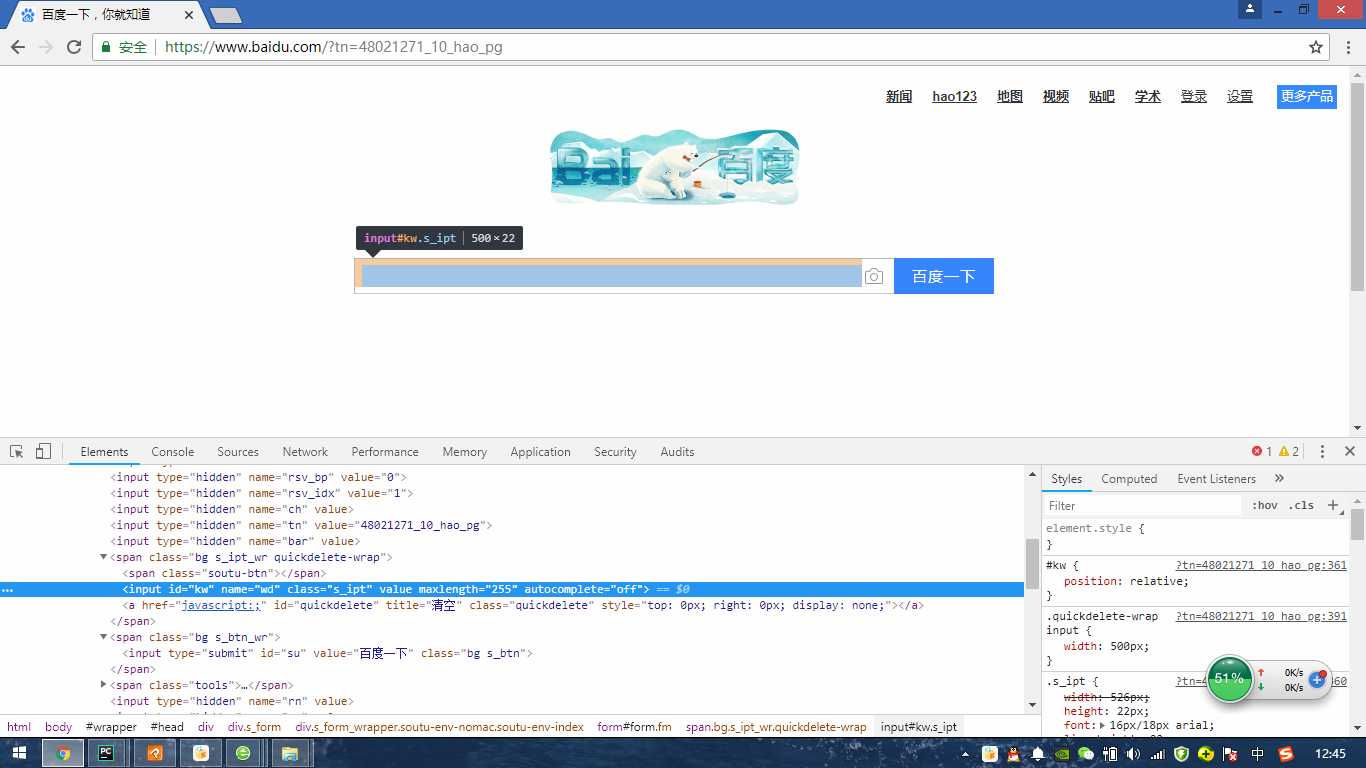
Task: Switch to the Computed styles tab
Action: (x=1129, y=479)
